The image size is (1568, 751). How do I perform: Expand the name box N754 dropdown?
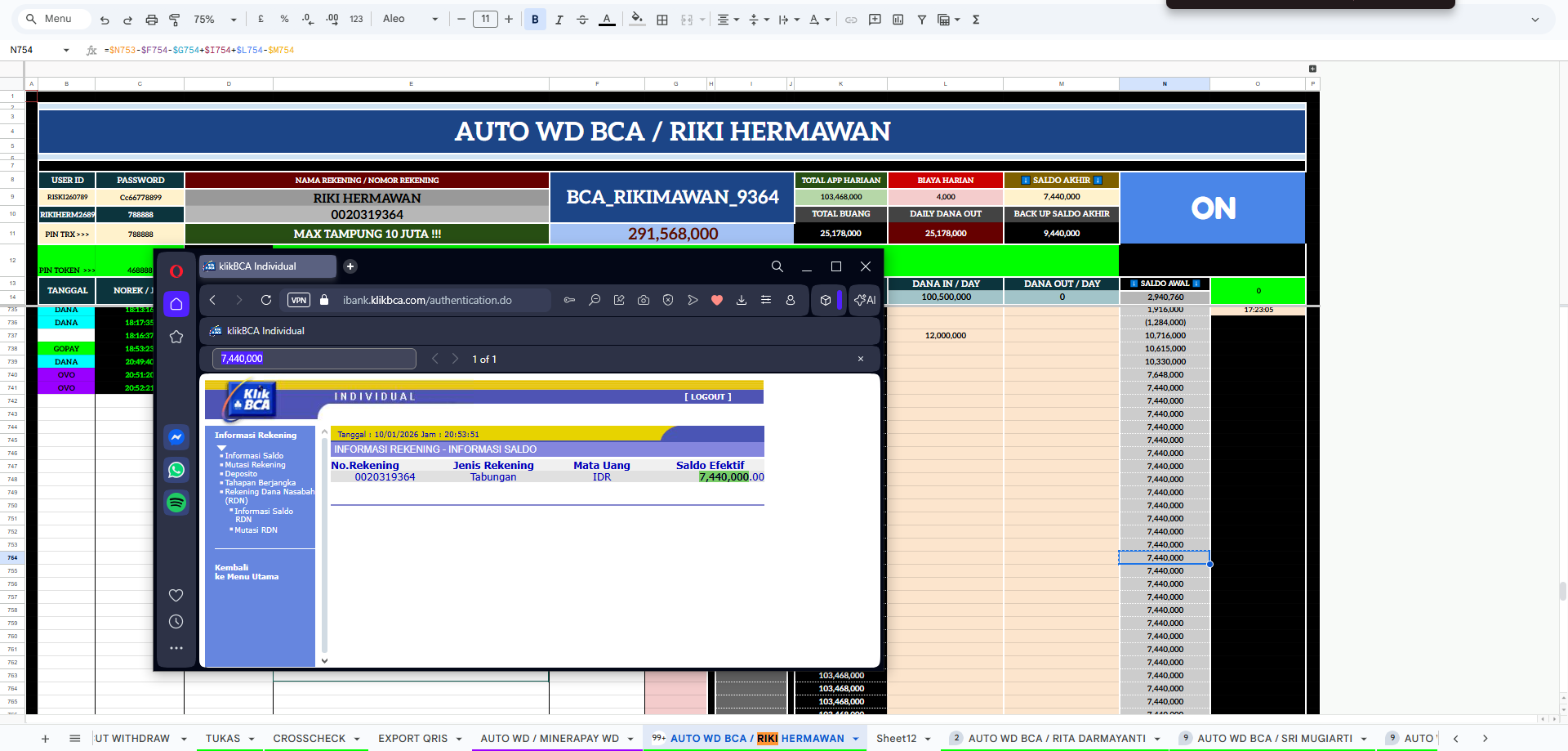(66, 50)
